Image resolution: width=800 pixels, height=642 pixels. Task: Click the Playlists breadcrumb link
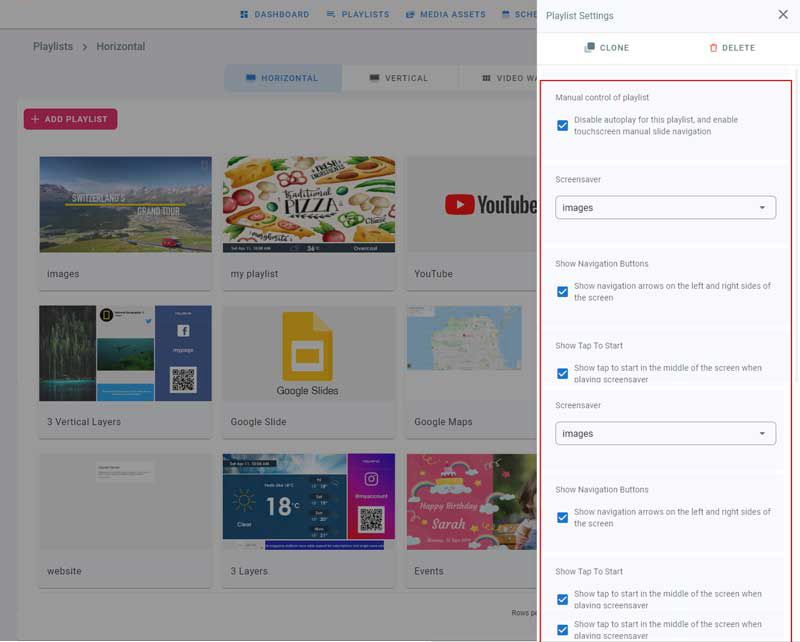[52, 46]
